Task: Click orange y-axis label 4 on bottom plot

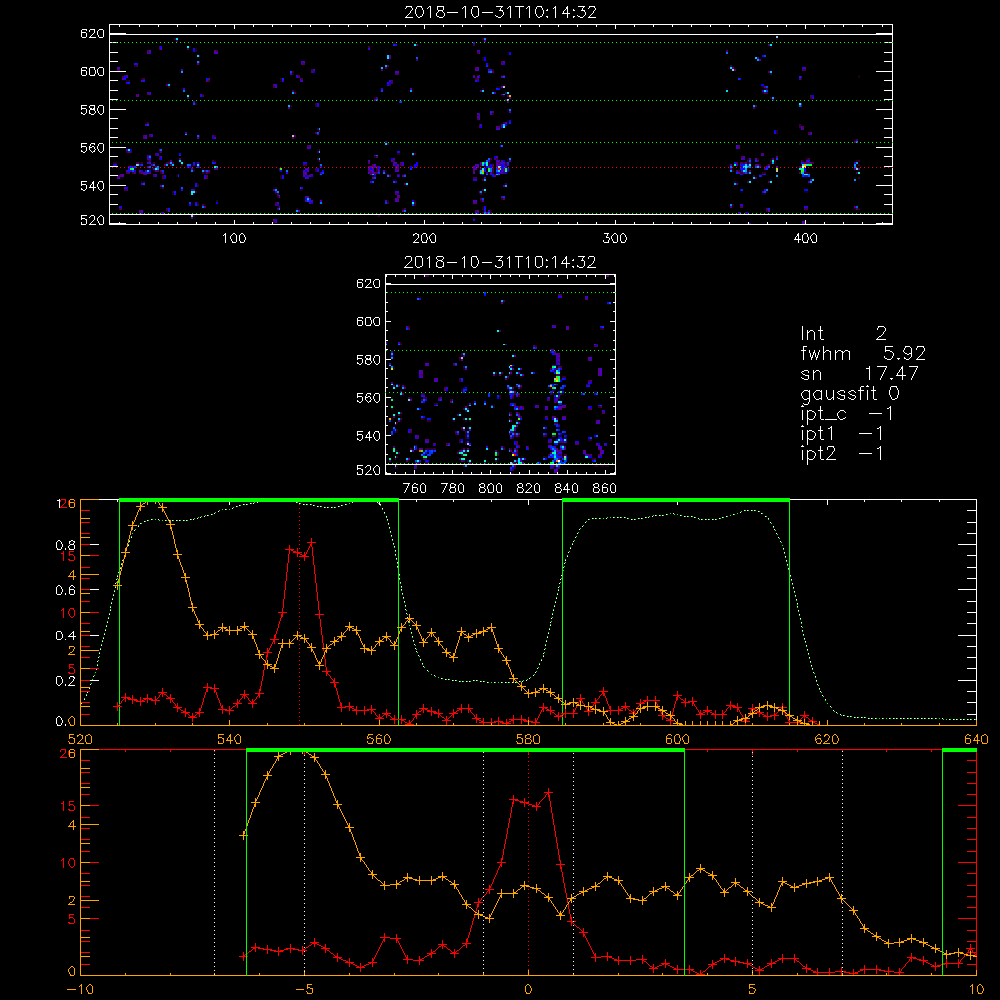Action: [71, 825]
